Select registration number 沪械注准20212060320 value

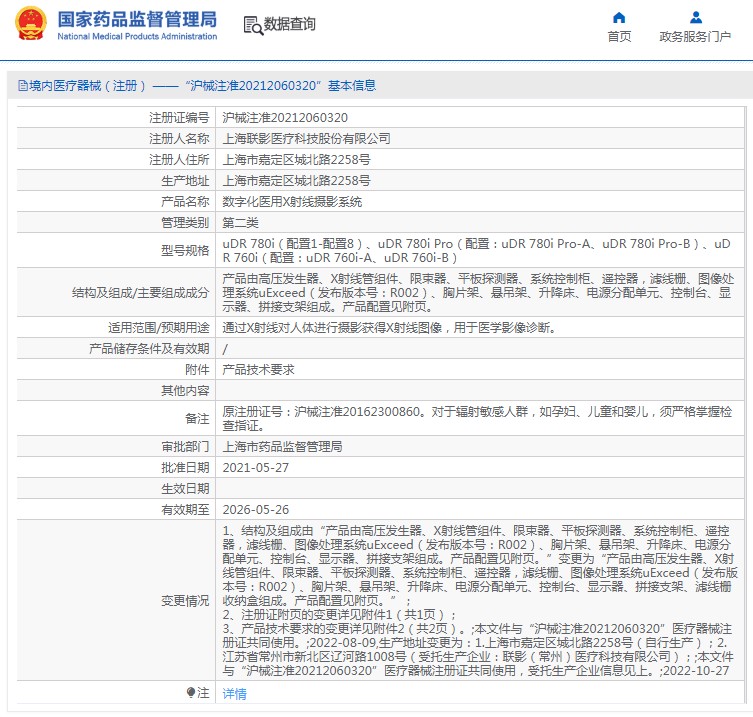(285, 118)
